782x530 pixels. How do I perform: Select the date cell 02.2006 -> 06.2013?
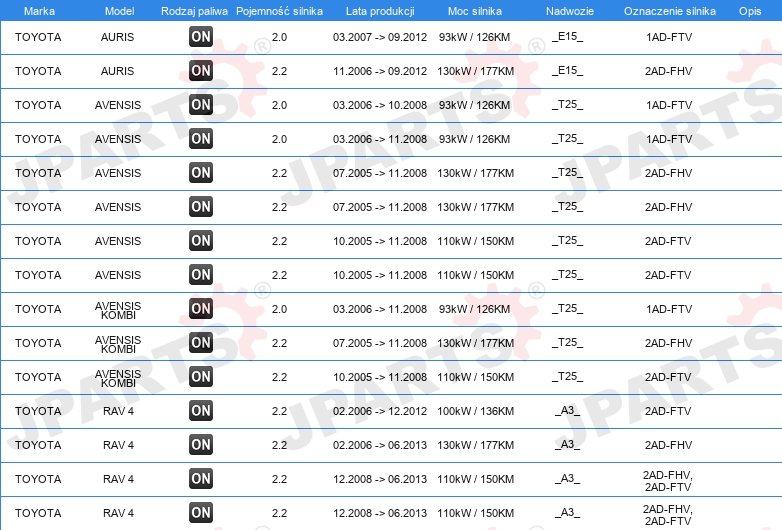pos(380,445)
